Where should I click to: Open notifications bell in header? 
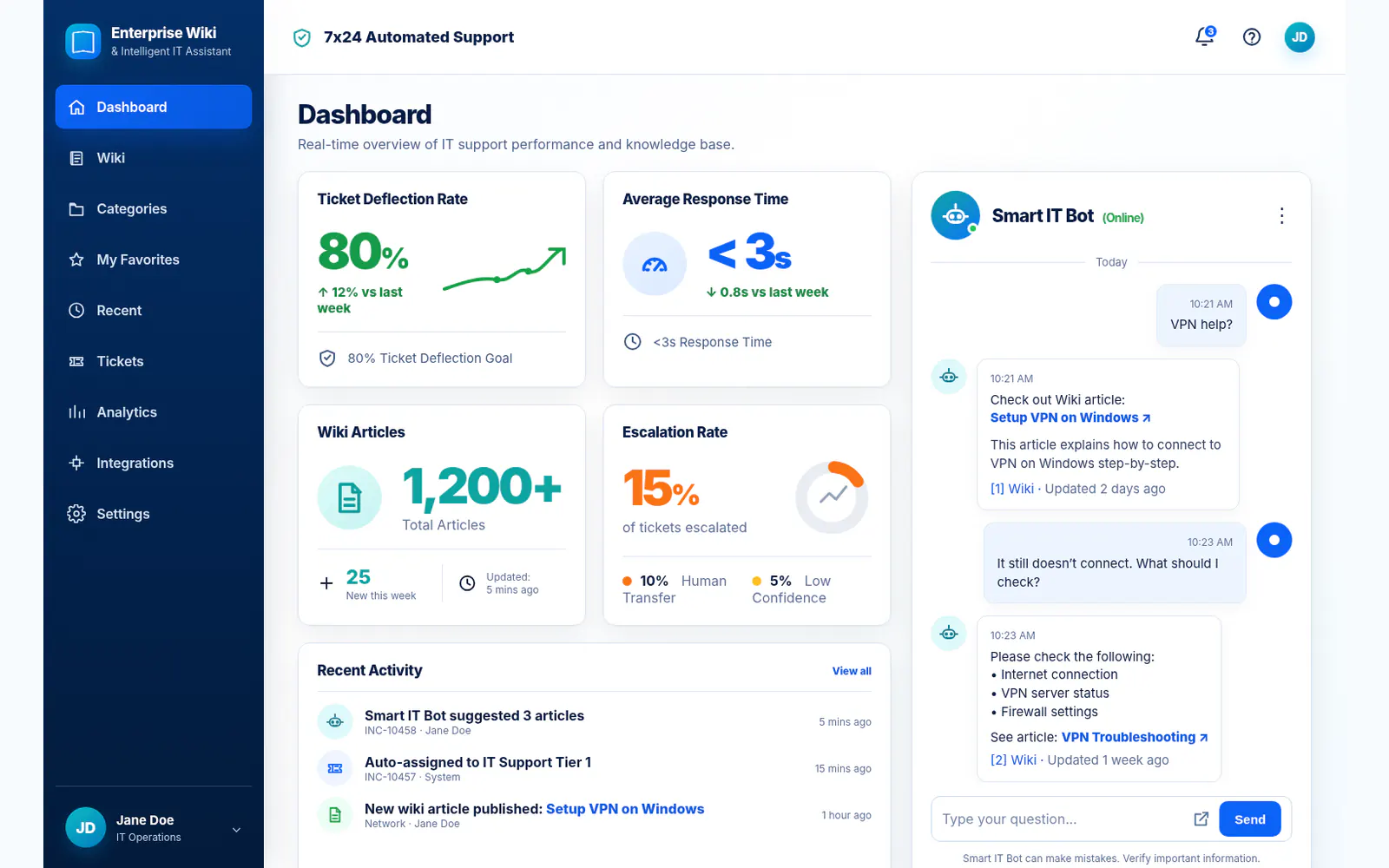coord(1205,36)
